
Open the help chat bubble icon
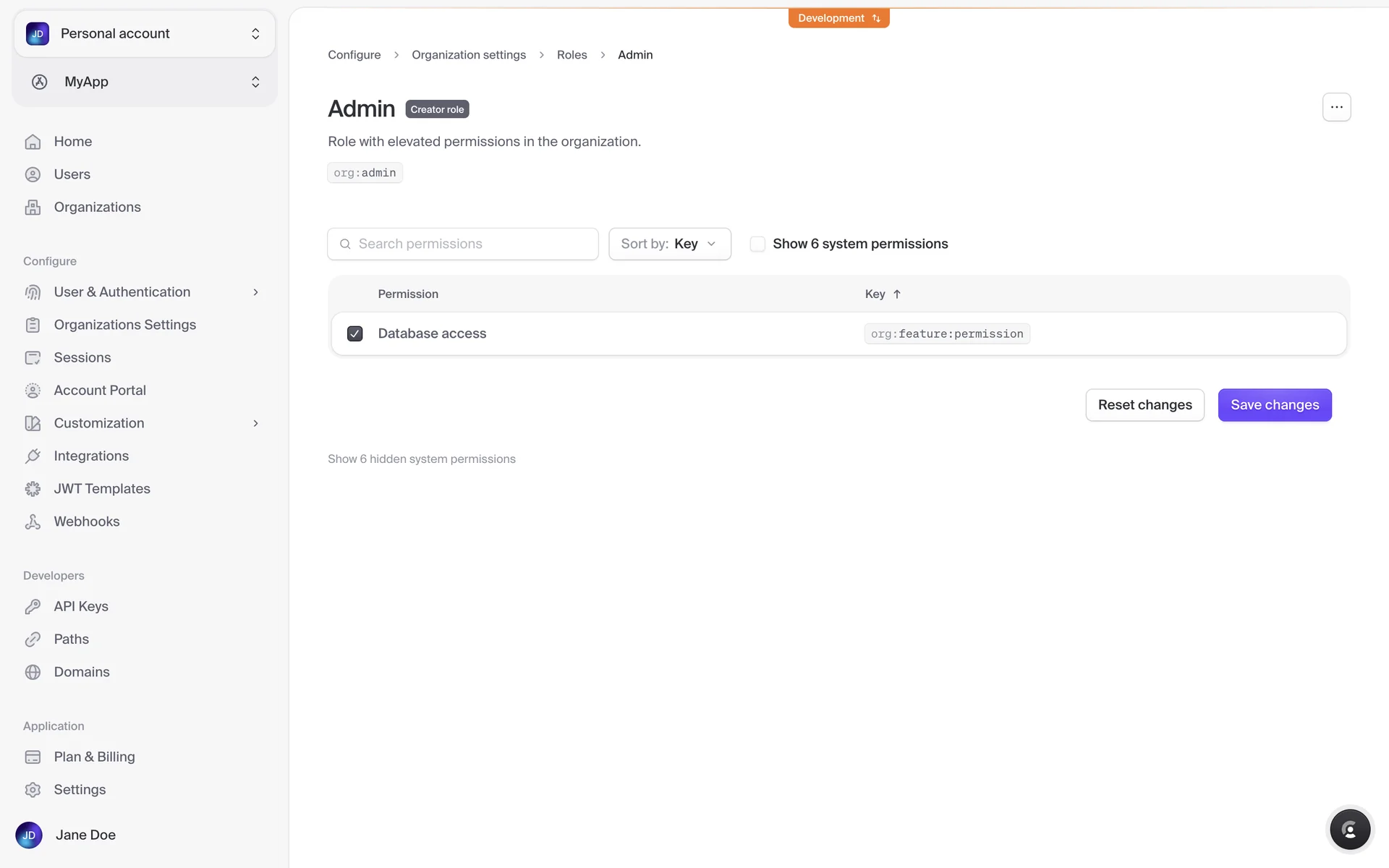click(x=1349, y=830)
